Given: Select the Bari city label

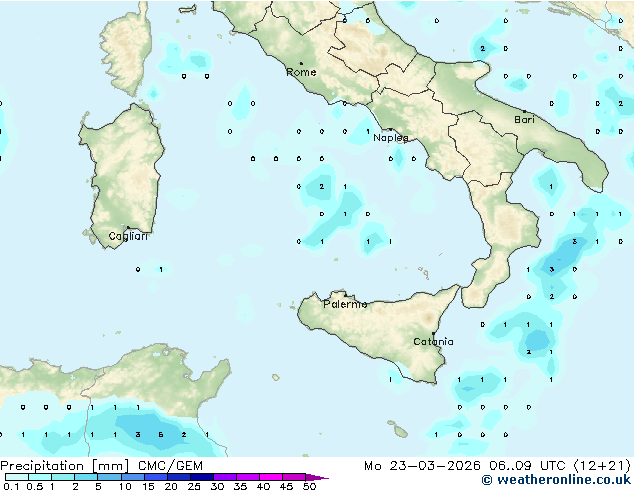Looking at the screenshot, I should pos(524,120).
